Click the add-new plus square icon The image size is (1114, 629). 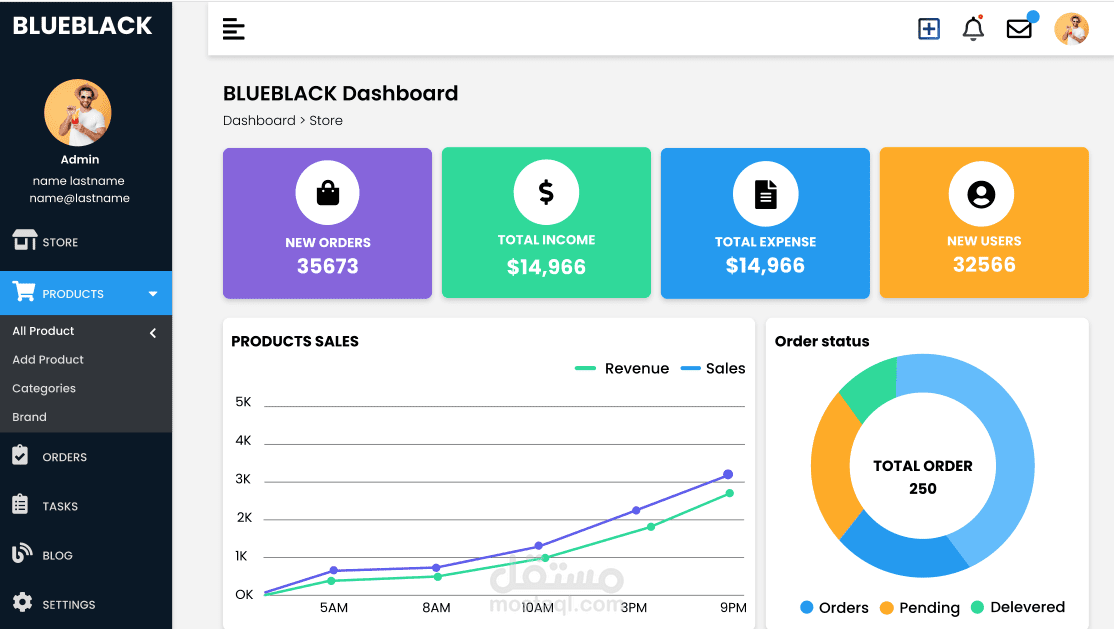click(x=928, y=28)
